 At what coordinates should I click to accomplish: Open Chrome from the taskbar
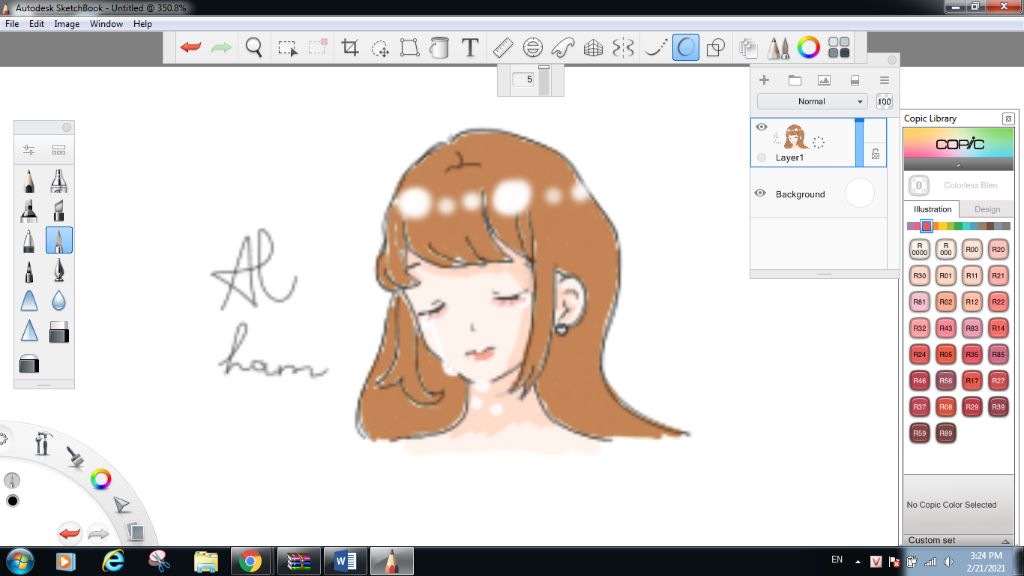250,561
